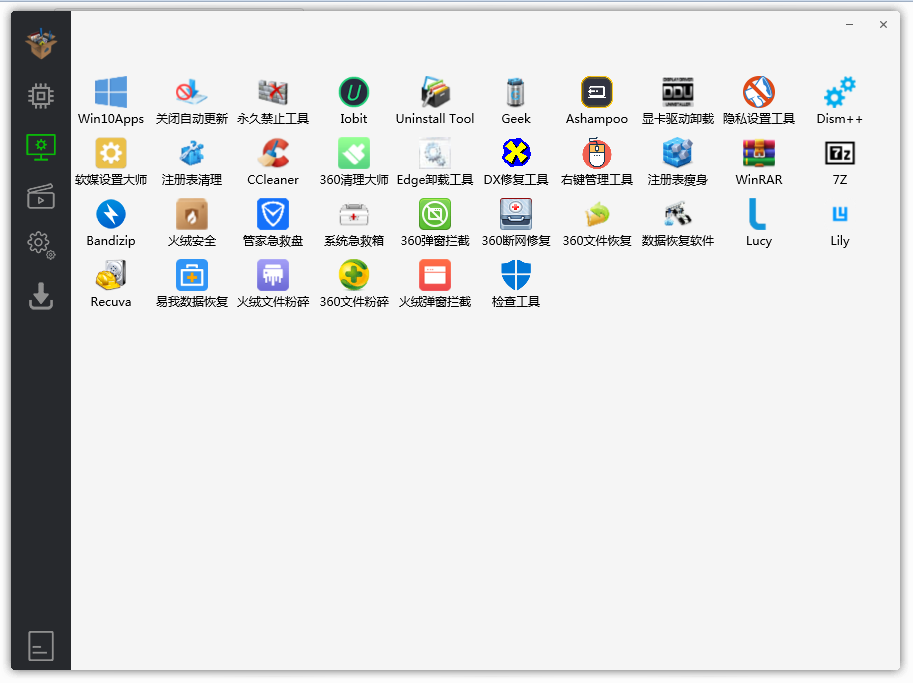913x683 pixels.
Task: Open the Win10Apps tool
Action: pyautogui.click(x=111, y=94)
